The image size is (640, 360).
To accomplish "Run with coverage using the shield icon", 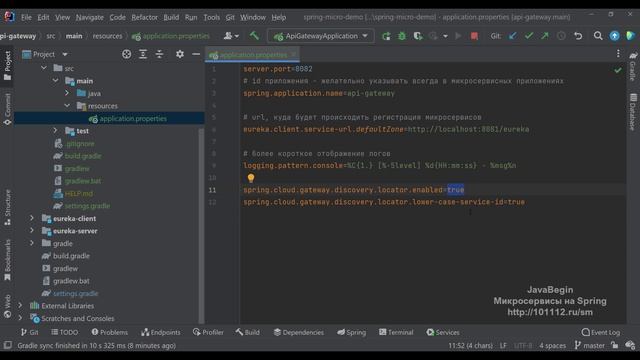I will point(418,36).
